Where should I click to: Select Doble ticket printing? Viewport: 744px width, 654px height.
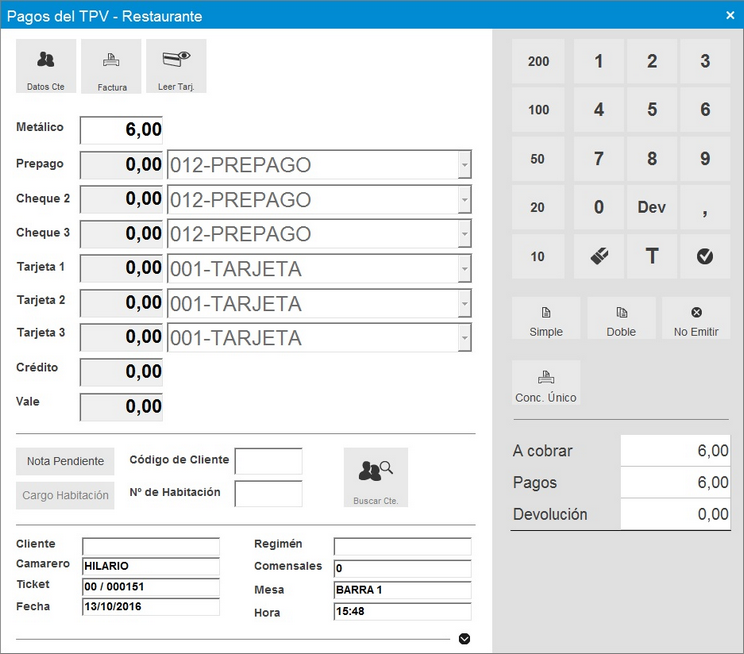621,318
